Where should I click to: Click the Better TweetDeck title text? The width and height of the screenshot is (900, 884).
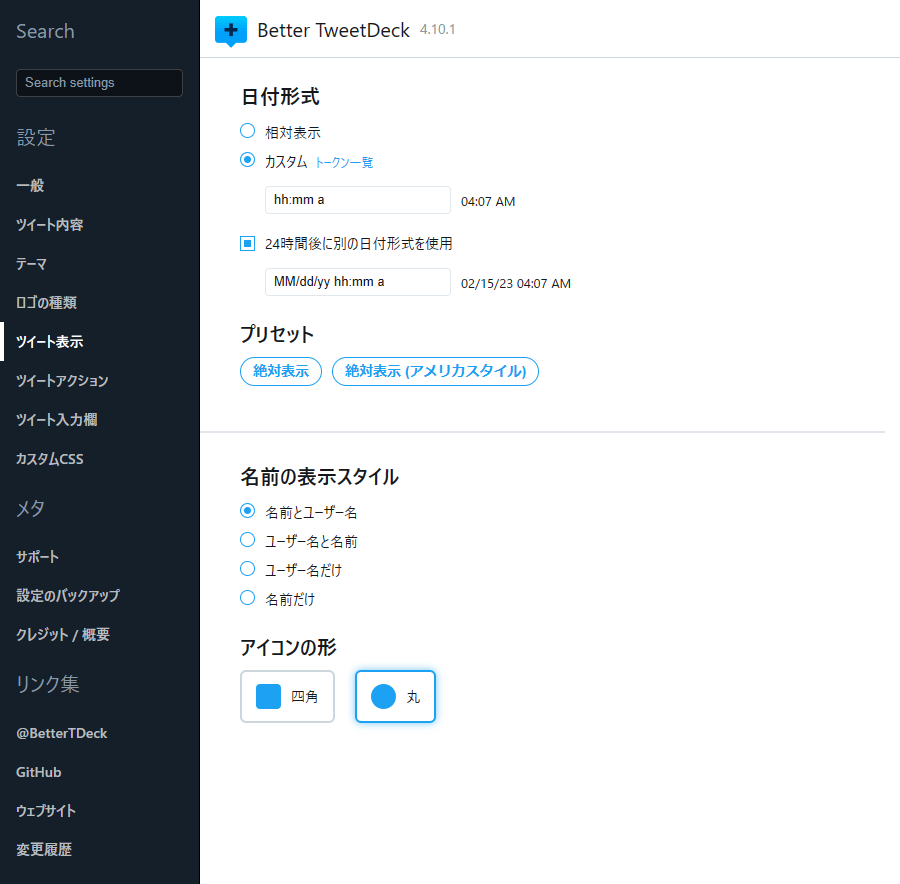333,30
